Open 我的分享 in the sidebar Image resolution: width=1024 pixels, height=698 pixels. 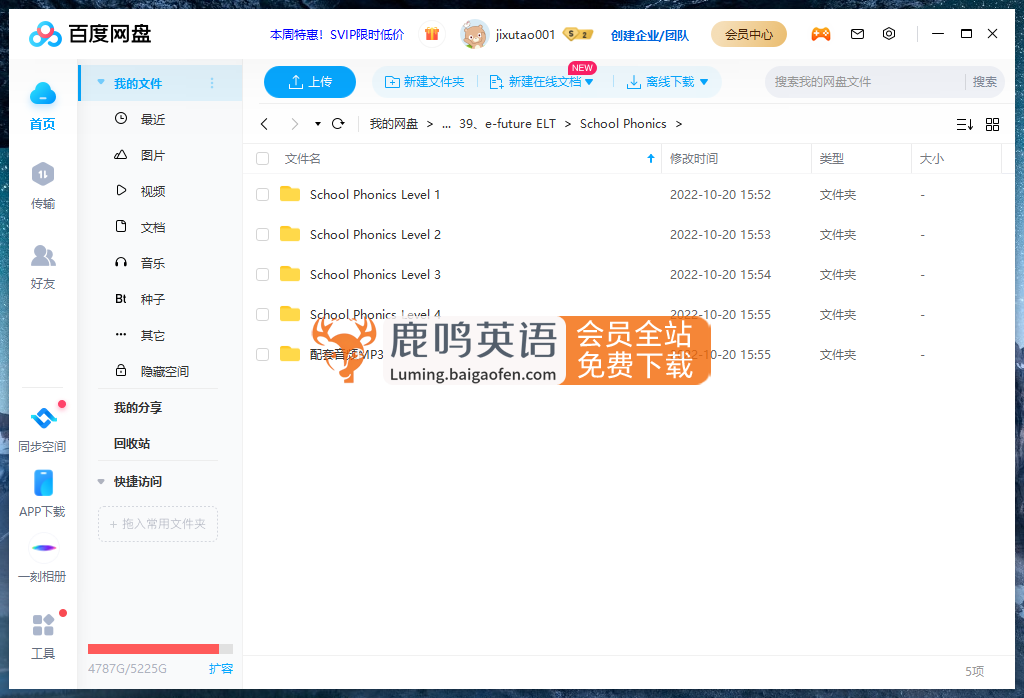(138, 407)
